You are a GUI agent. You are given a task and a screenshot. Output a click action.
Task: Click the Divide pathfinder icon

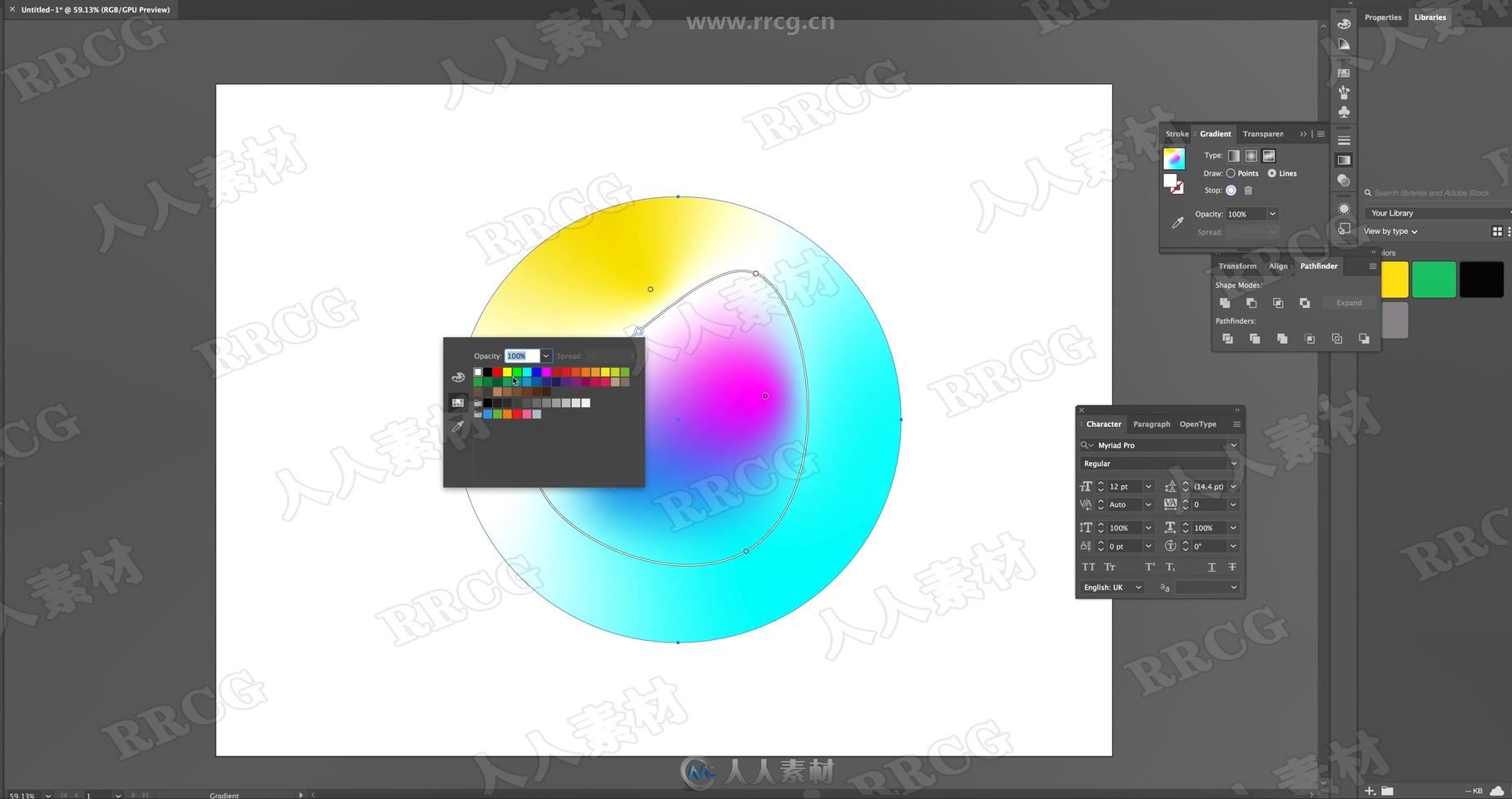pos(1227,339)
